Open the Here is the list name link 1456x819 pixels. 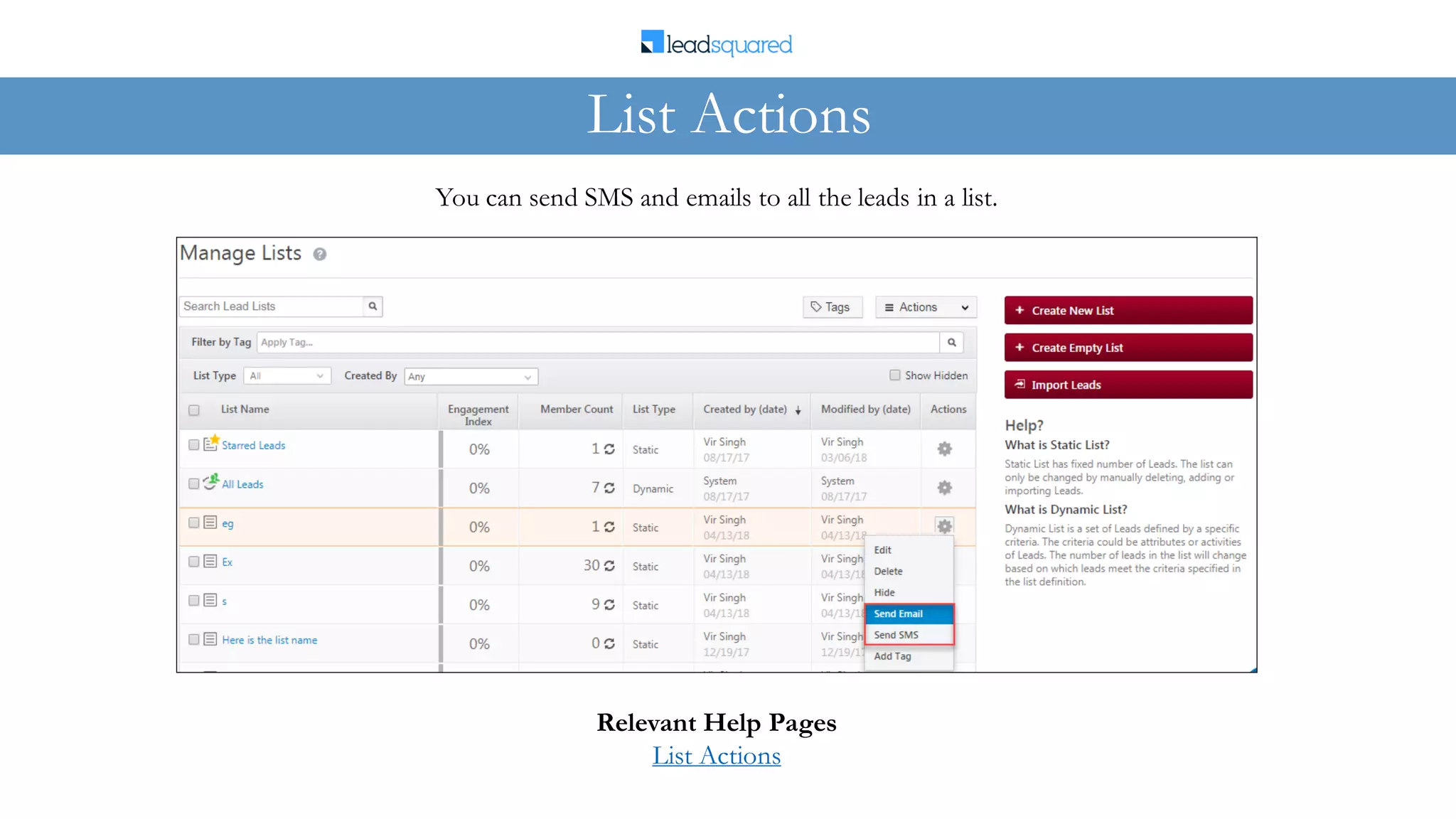(x=269, y=641)
